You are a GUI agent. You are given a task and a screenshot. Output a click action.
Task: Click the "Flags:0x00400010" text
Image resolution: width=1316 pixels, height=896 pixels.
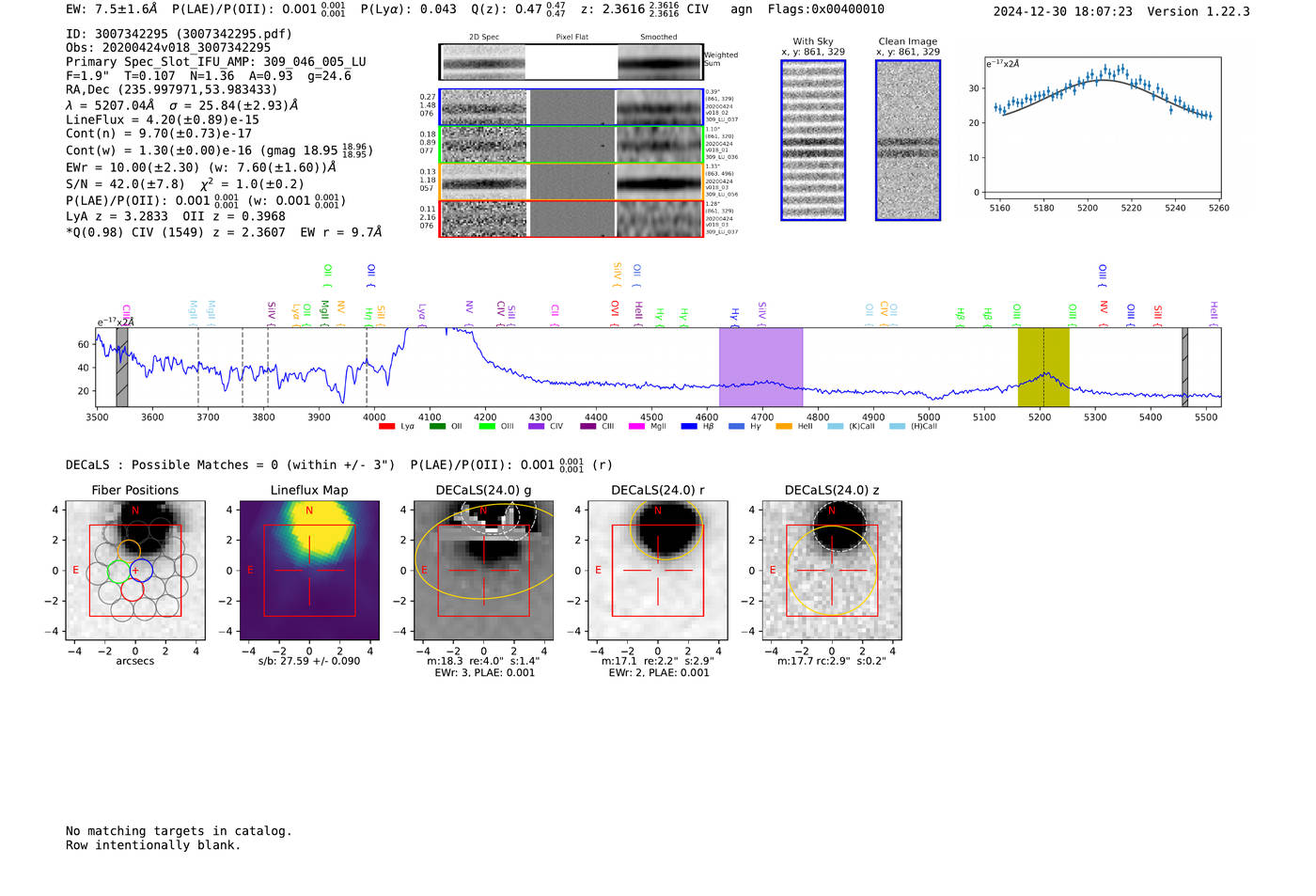pos(825,9)
